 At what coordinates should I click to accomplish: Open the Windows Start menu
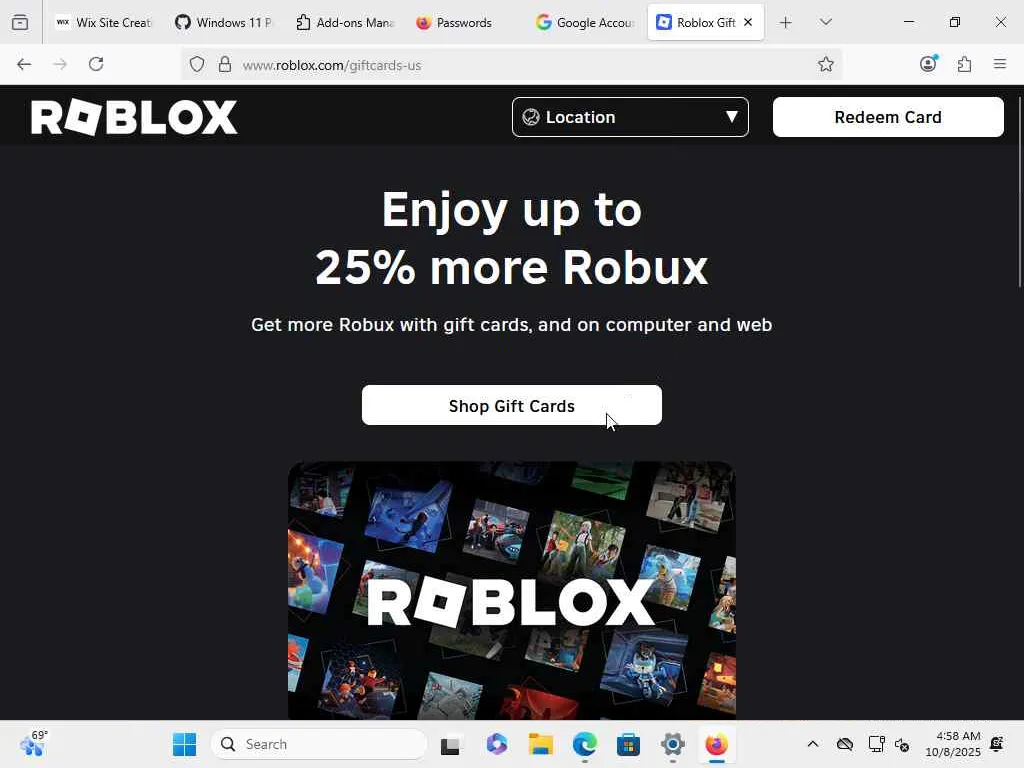point(184,744)
